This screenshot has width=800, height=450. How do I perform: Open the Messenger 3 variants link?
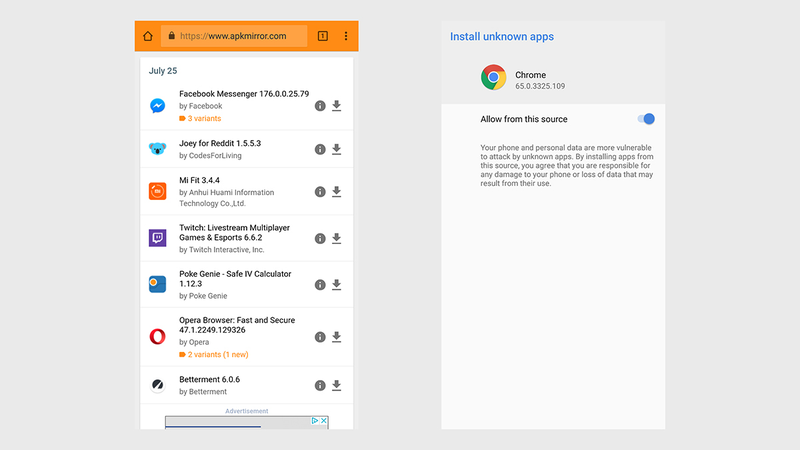[200, 118]
